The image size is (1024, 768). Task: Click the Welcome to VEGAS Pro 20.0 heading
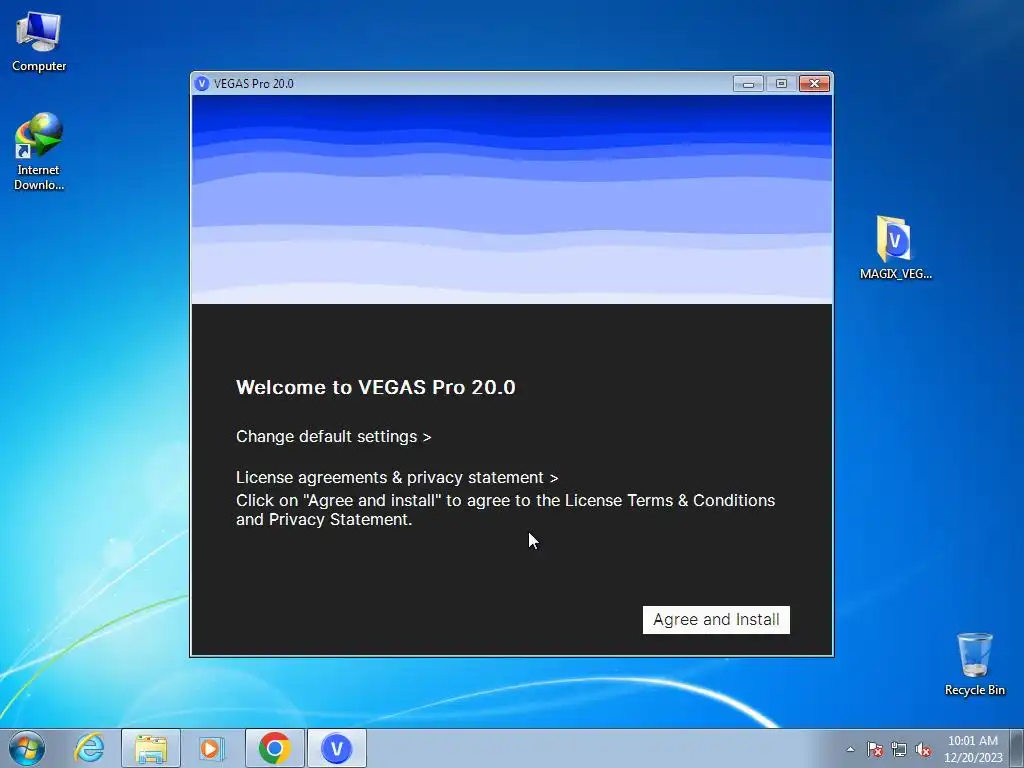(x=376, y=387)
